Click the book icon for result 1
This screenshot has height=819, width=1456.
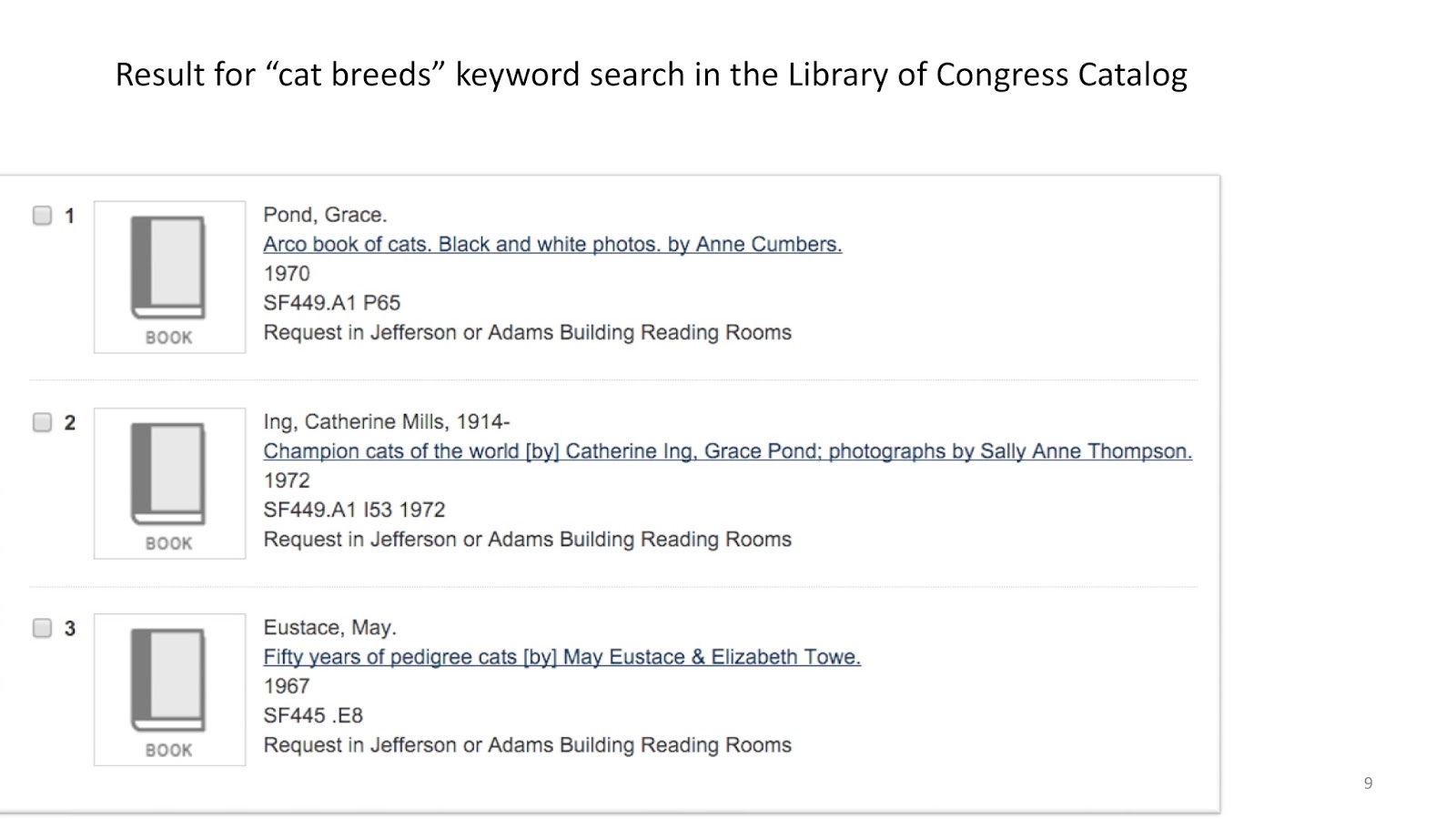click(x=169, y=277)
